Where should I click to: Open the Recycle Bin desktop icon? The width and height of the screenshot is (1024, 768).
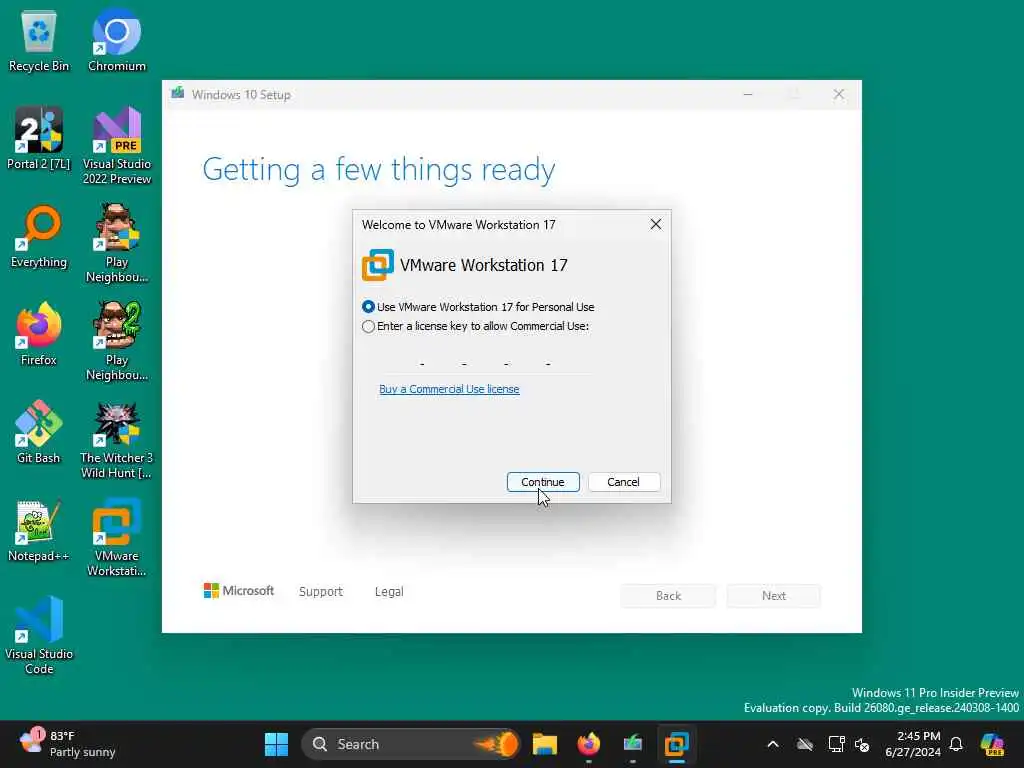[39, 40]
